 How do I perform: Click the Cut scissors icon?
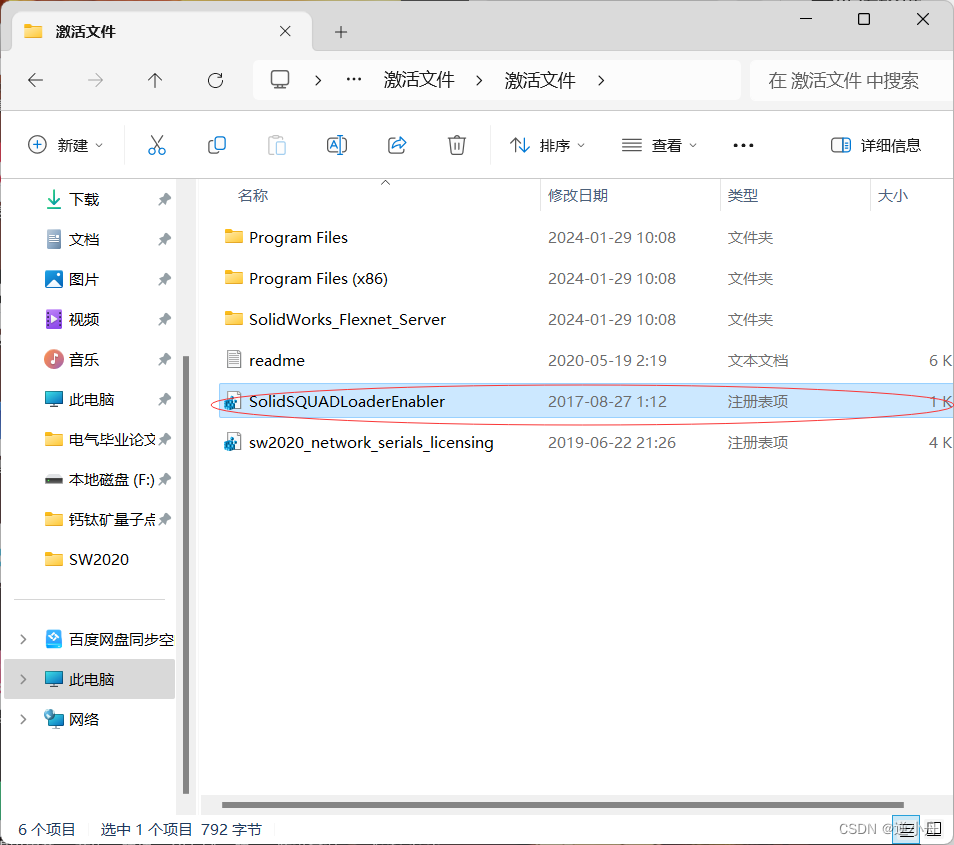(156, 145)
